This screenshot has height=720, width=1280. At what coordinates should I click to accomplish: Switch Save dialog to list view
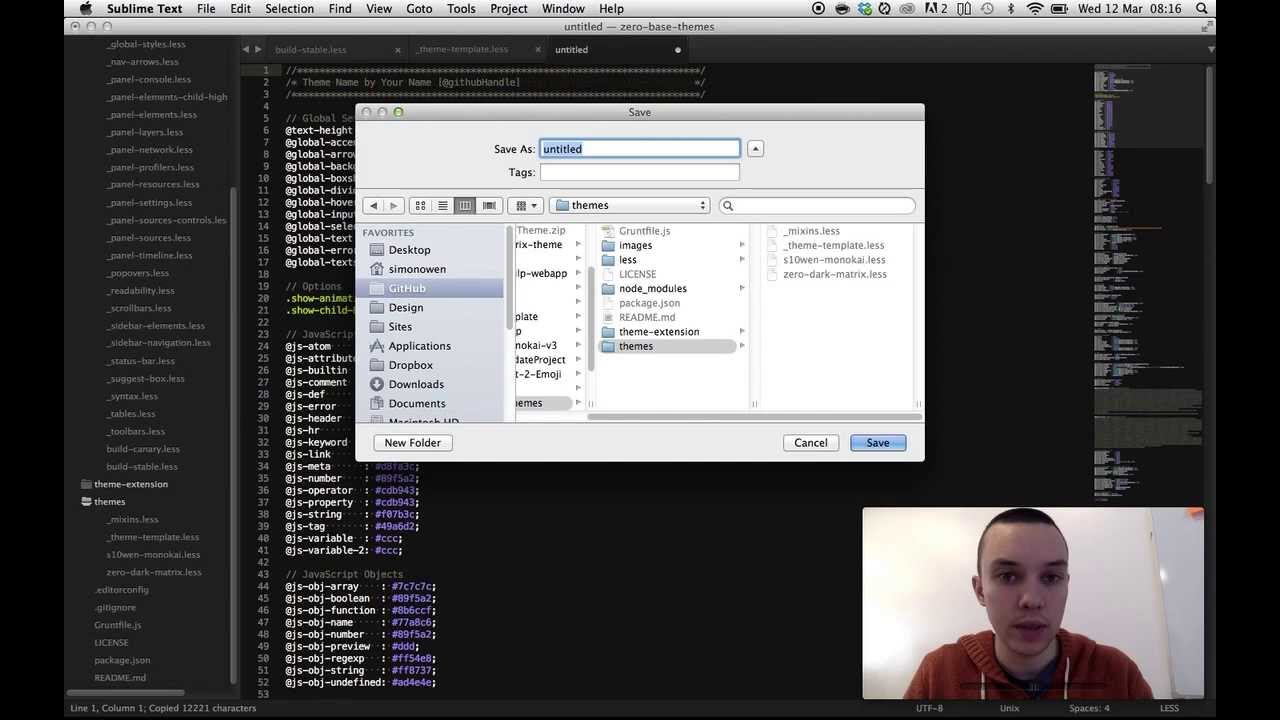(443, 206)
